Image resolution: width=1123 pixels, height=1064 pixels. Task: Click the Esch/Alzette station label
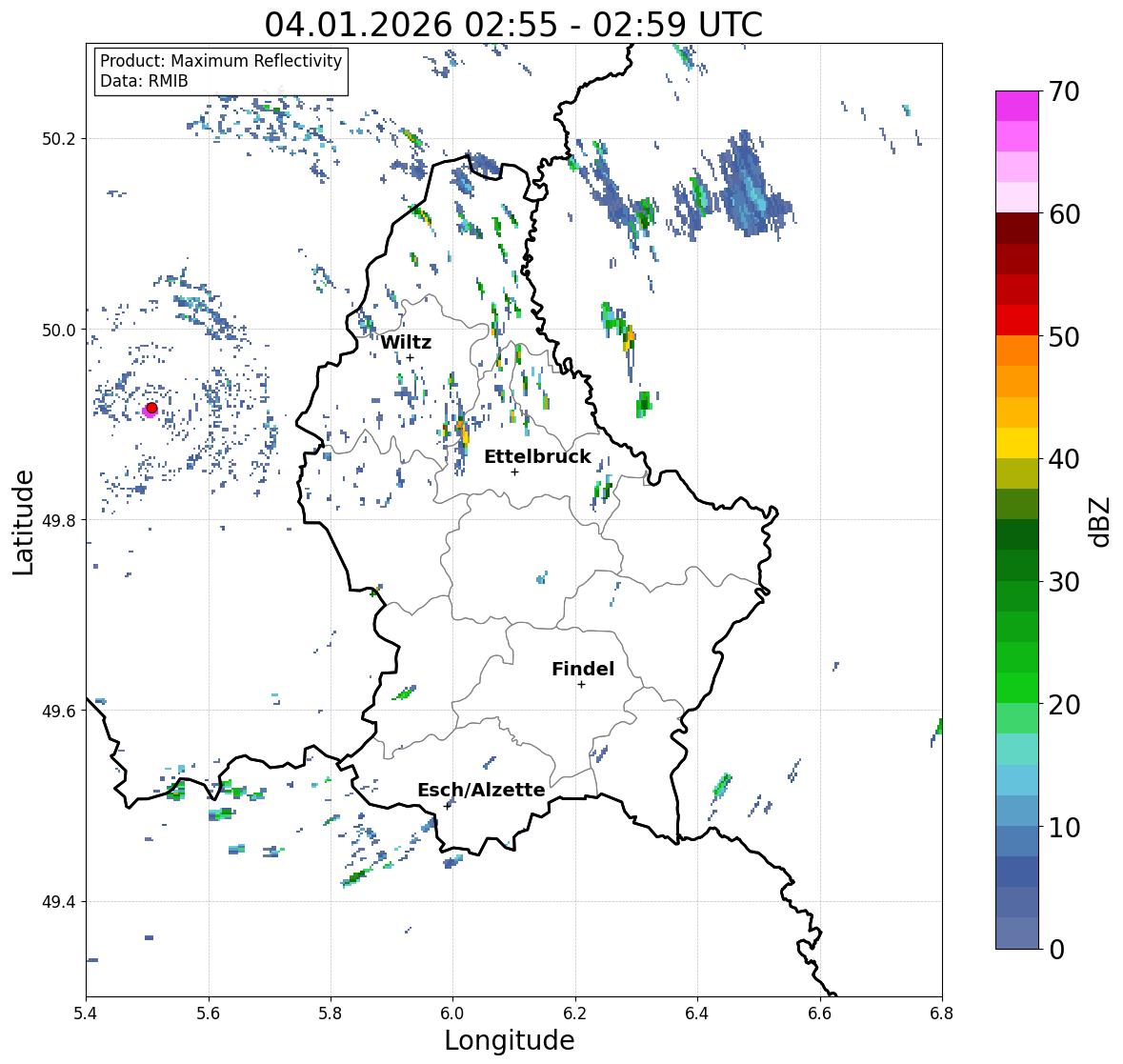click(481, 790)
